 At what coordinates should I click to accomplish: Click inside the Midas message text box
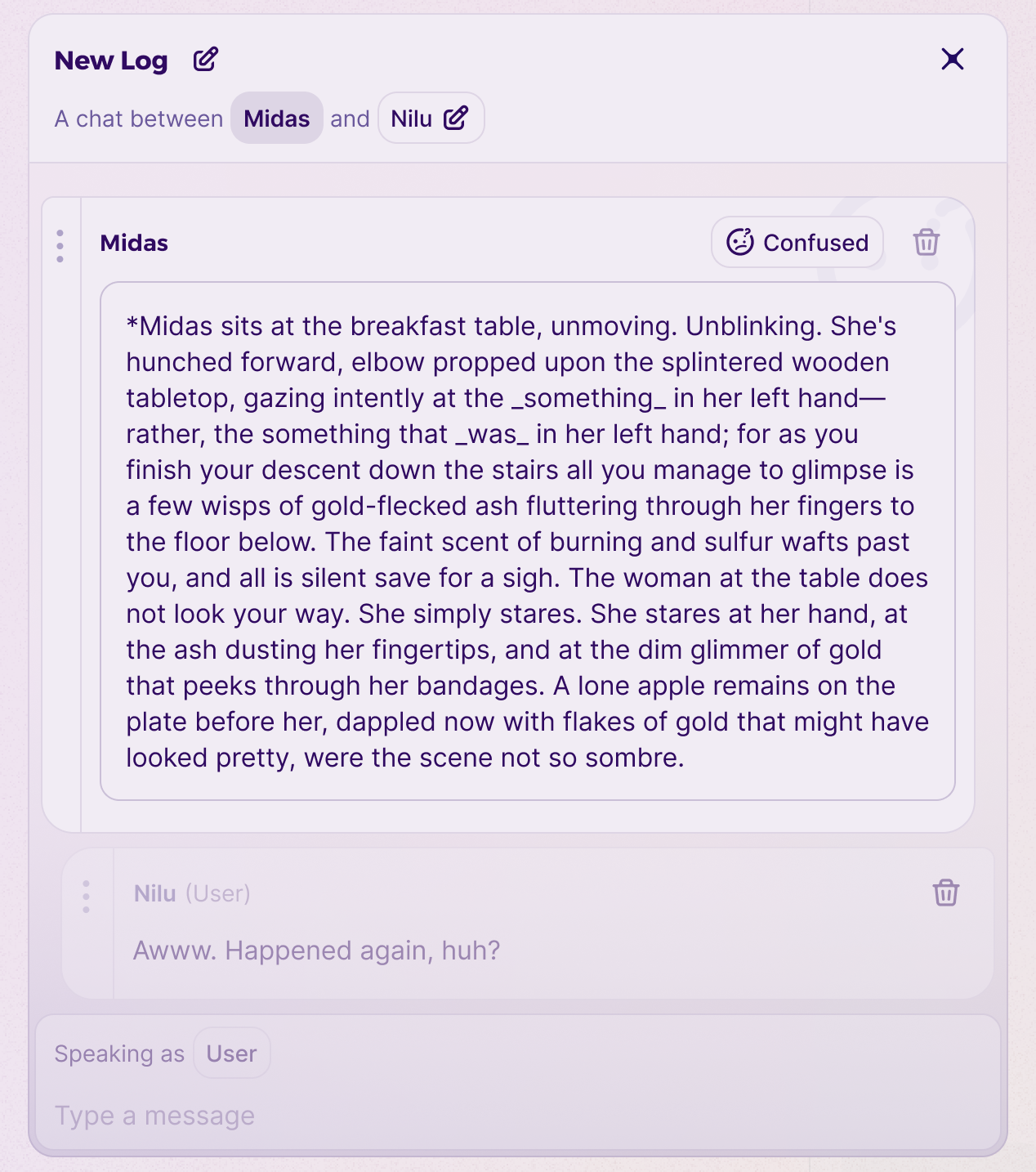528,541
